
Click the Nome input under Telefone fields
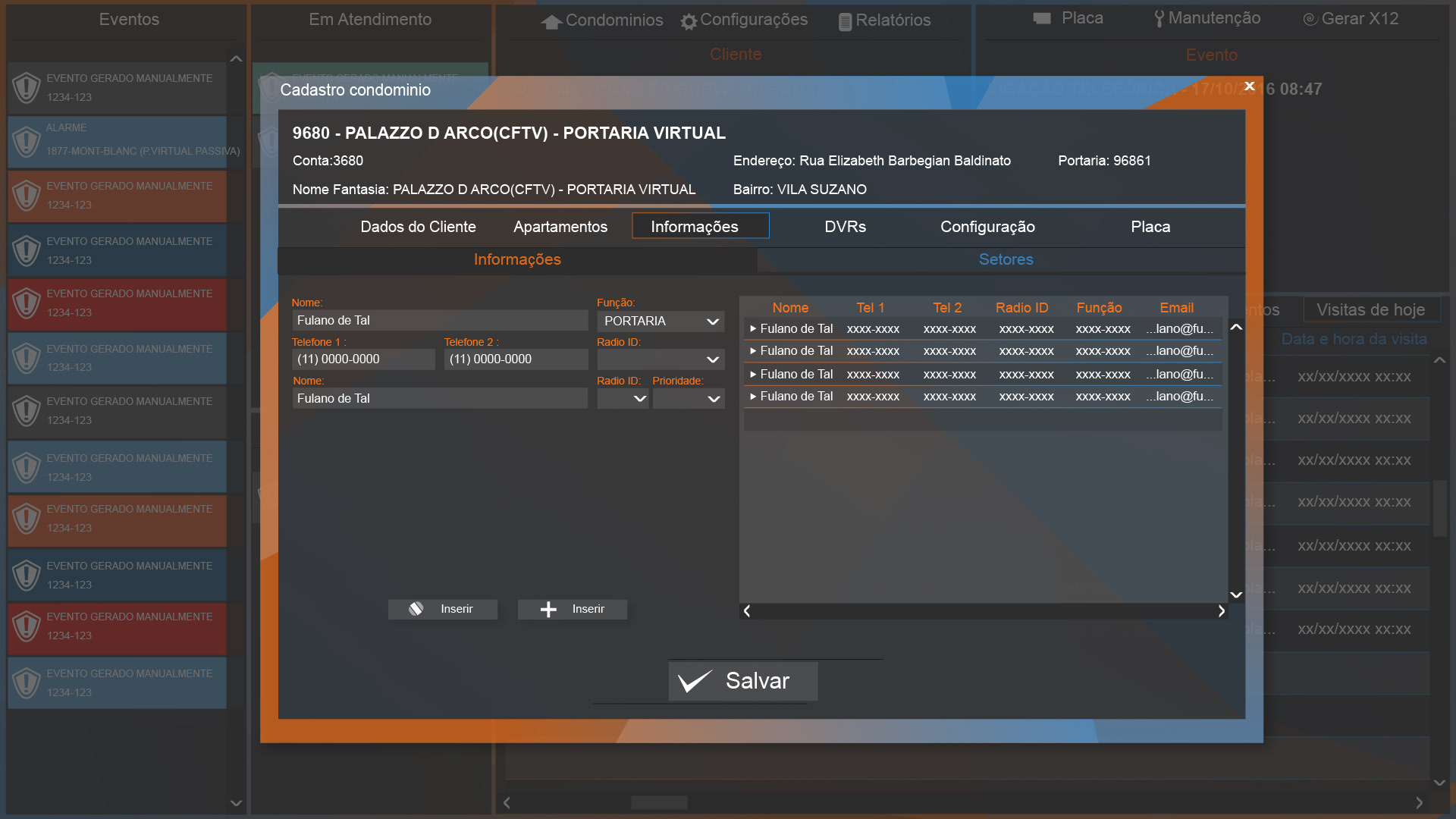440,399
